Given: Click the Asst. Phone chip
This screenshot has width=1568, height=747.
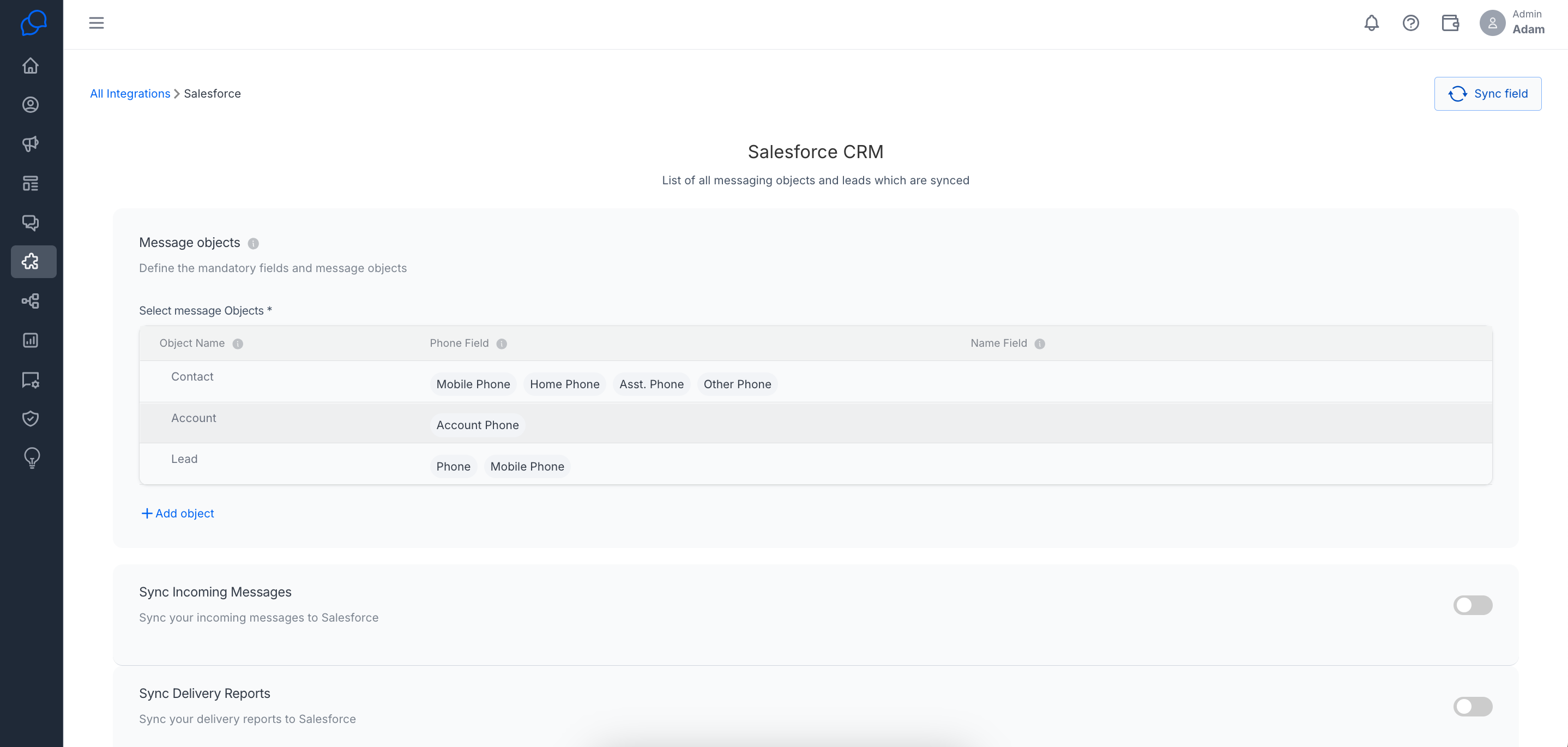Looking at the screenshot, I should pyautogui.click(x=652, y=384).
